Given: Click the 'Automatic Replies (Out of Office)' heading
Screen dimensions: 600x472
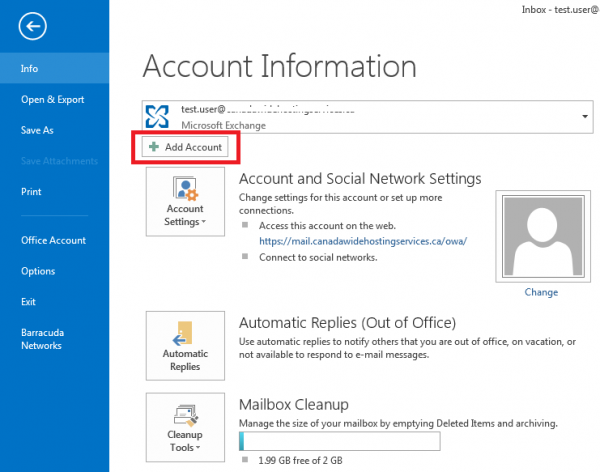Looking at the screenshot, I should tap(347, 323).
